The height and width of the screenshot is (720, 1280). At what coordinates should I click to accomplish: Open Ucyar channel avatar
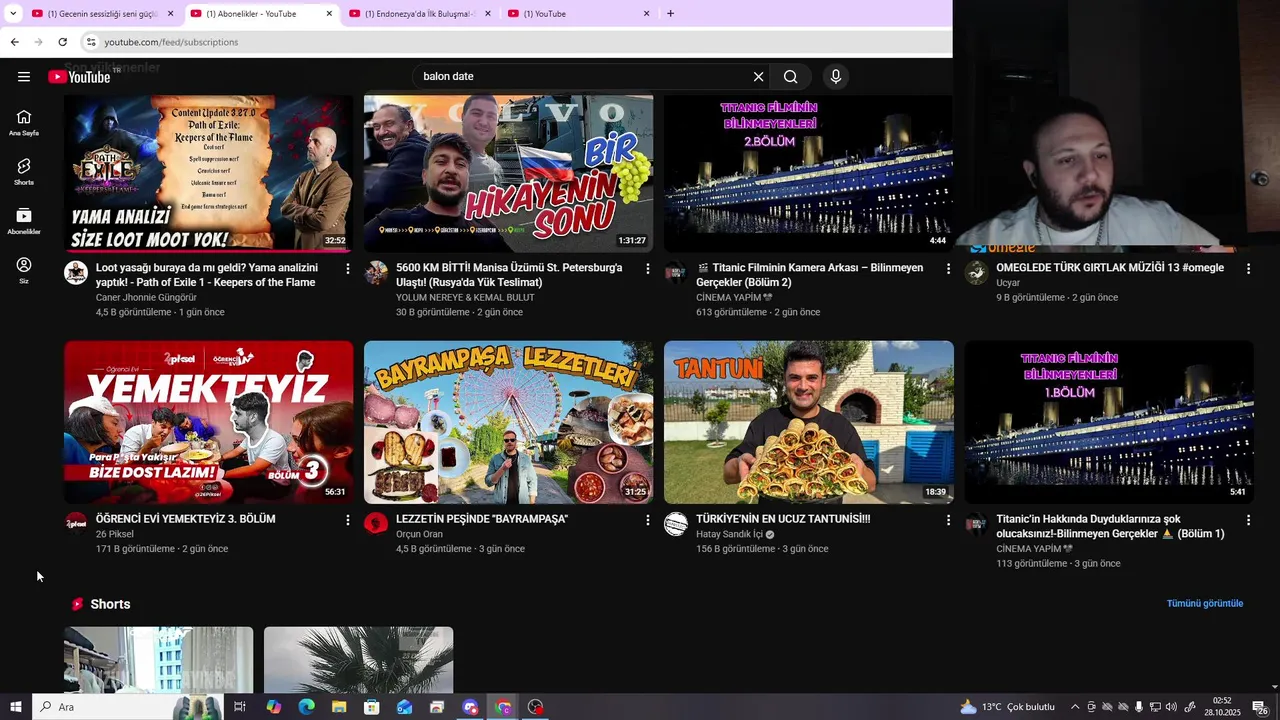click(x=976, y=273)
